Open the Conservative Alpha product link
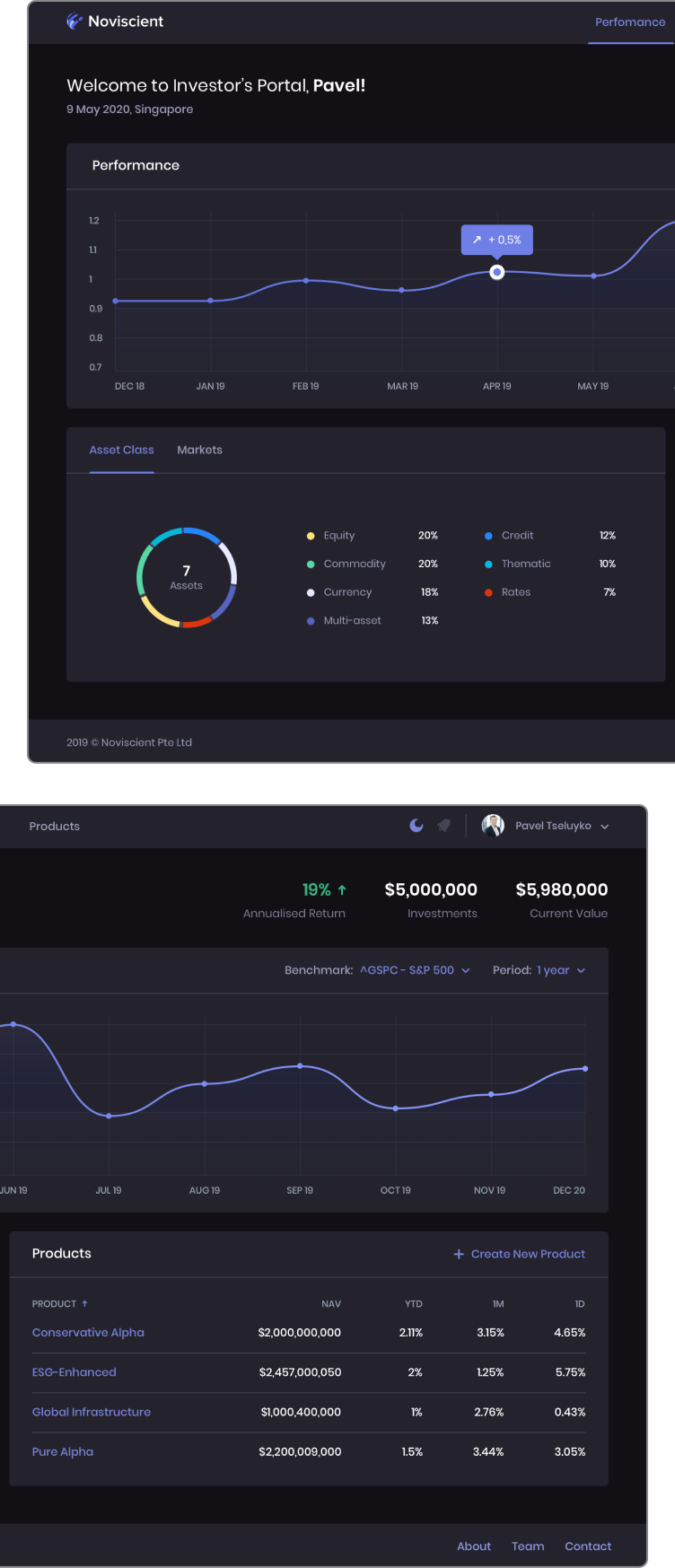This screenshot has height=1568, width=675. 88,1332
